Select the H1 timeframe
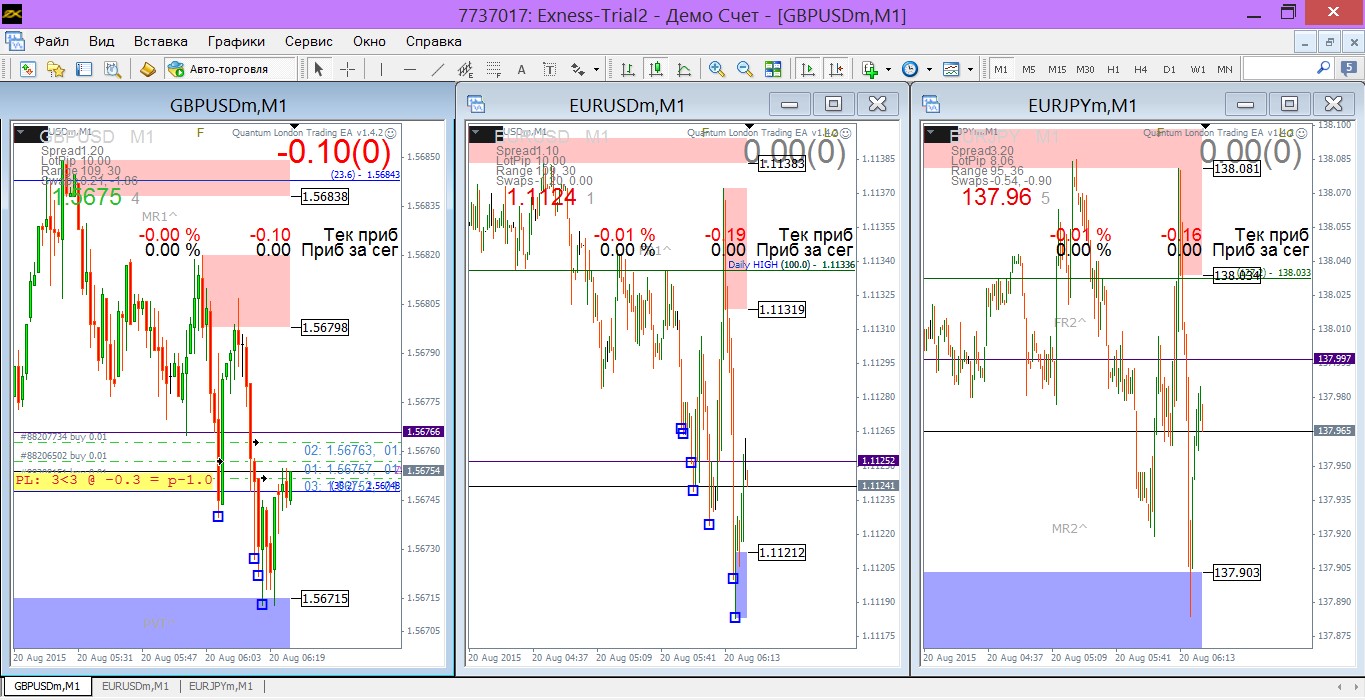This screenshot has height=700, width=1365. click(1113, 69)
